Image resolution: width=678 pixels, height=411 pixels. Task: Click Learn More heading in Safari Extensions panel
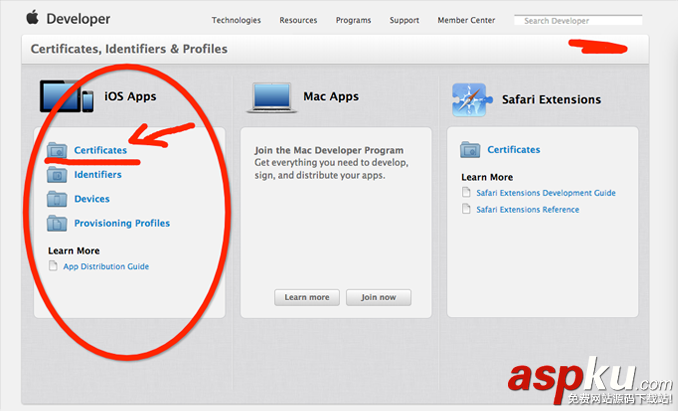click(487, 177)
